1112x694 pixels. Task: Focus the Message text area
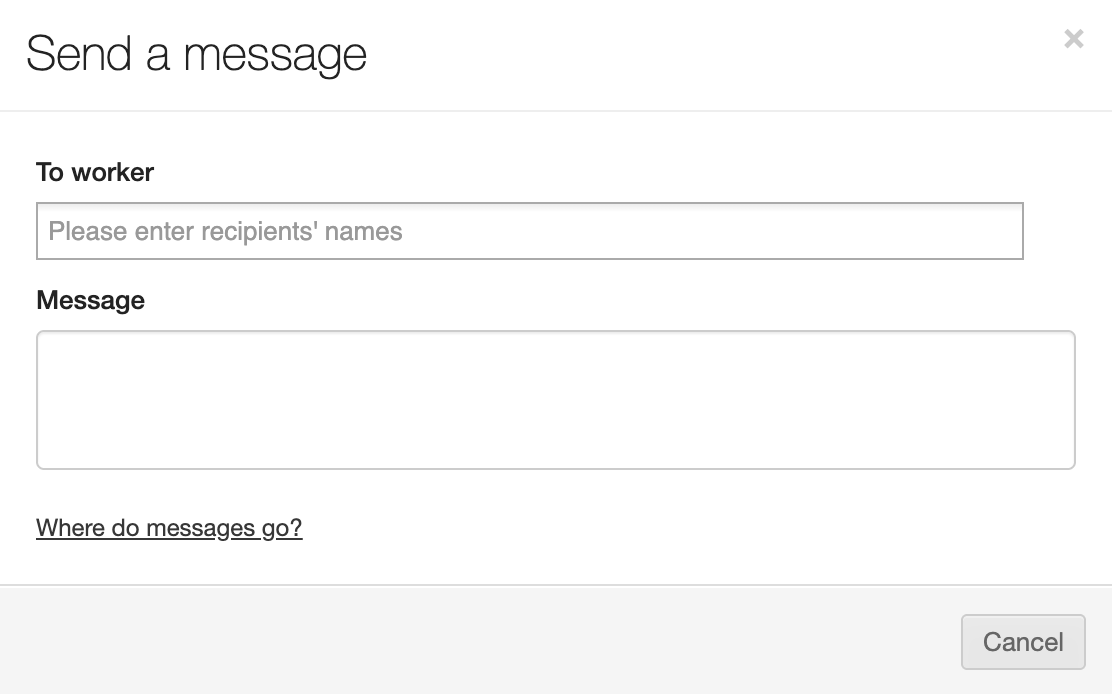coord(555,400)
